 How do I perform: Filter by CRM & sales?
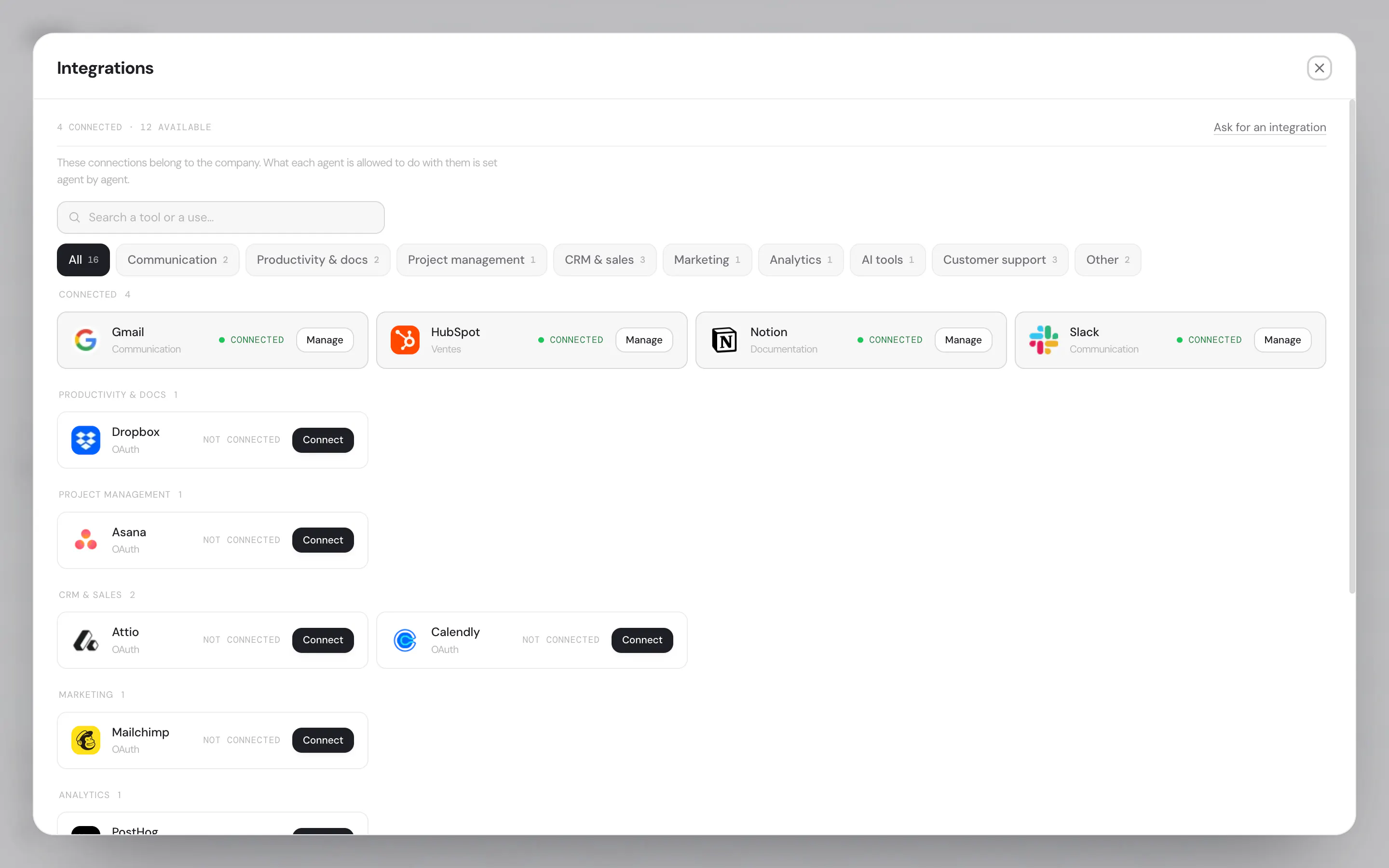coord(604,259)
